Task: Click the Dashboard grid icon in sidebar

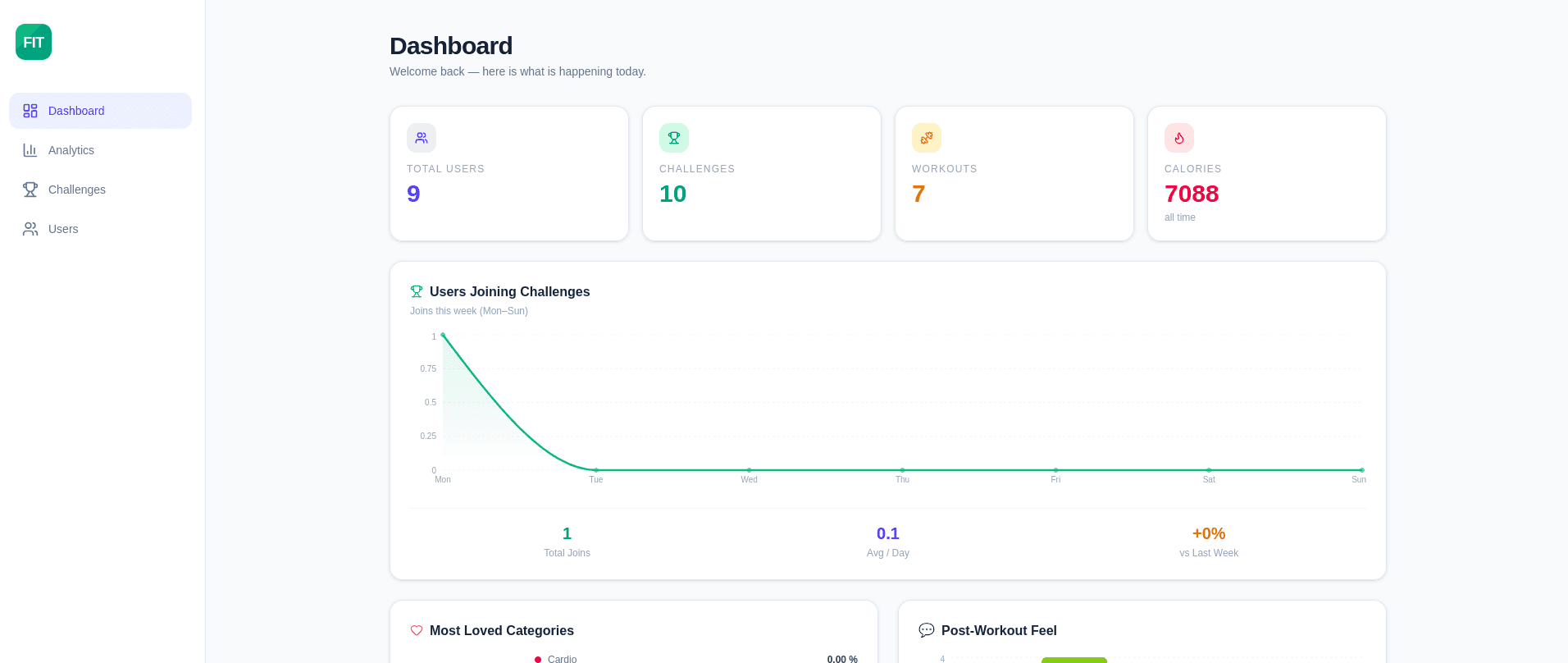Action: [30, 111]
